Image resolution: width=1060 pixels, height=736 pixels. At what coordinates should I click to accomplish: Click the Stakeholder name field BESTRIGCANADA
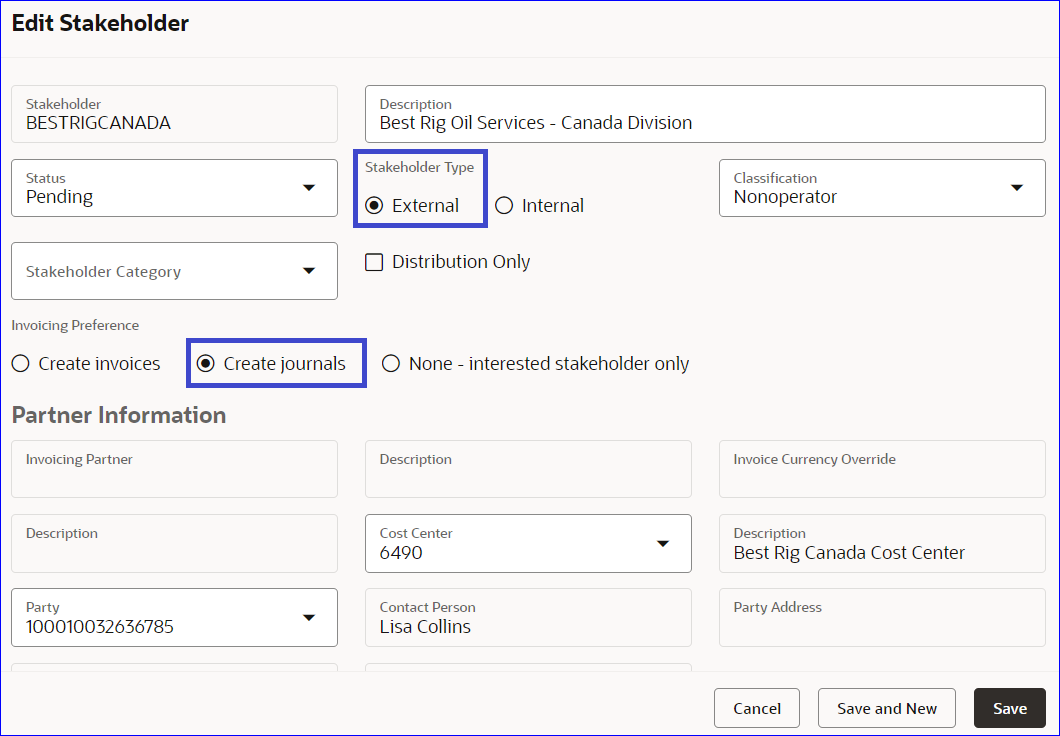coord(174,114)
